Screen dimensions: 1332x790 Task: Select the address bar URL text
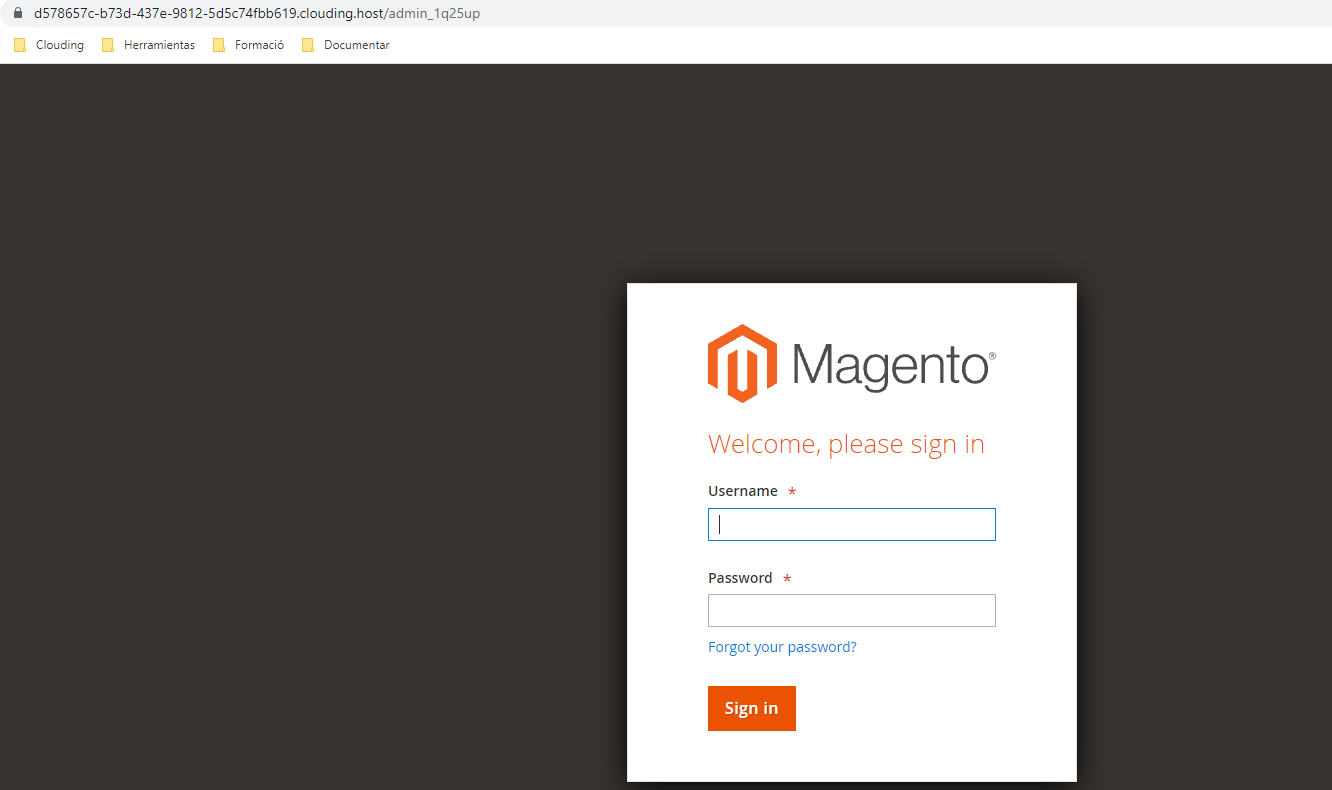(257, 14)
